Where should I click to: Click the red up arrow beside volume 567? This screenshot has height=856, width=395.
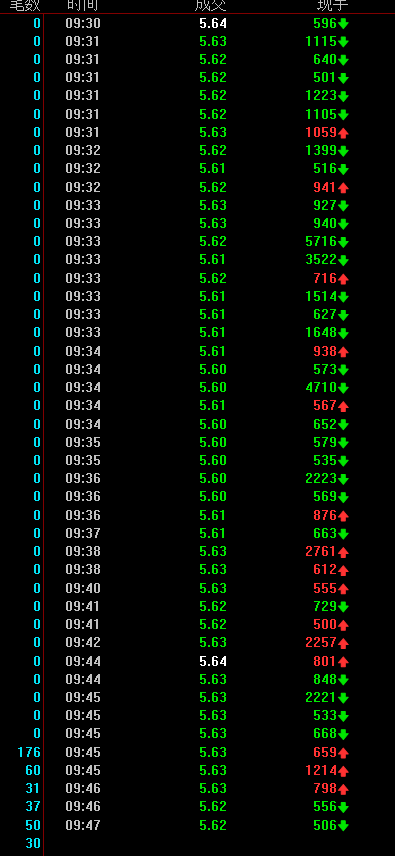click(343, 406)
